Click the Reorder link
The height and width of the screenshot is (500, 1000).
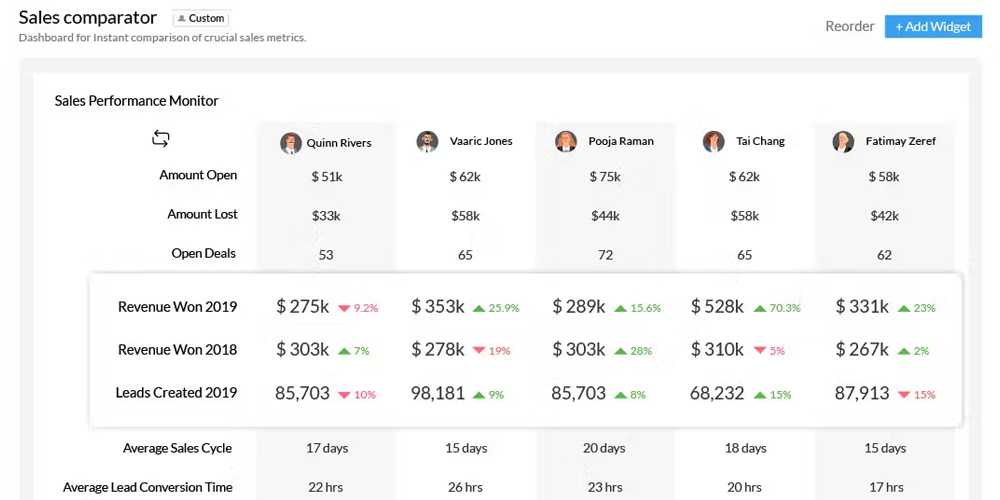pyautogui.click(x=849, y=26)
